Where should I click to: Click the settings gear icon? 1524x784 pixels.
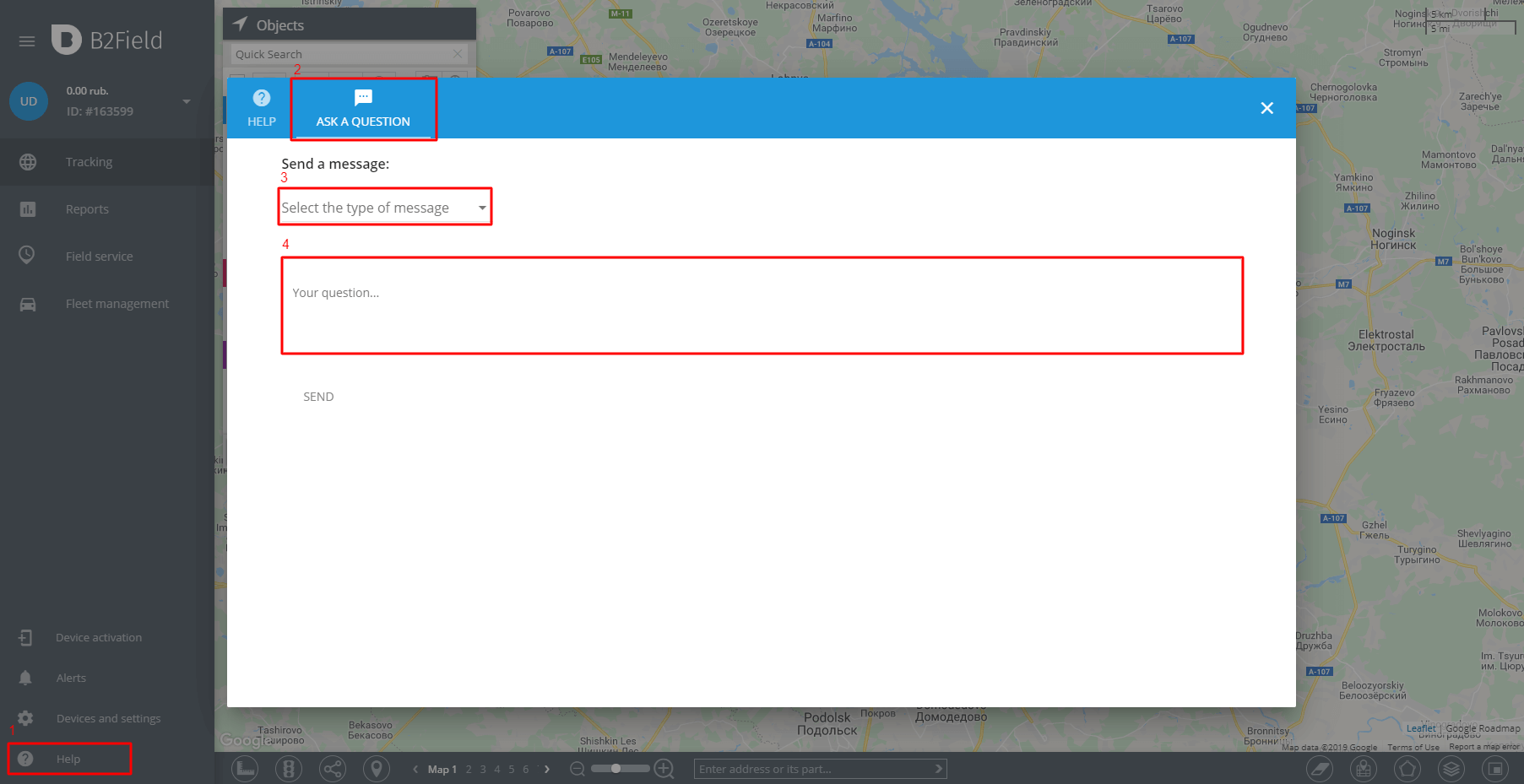point(25,718)
